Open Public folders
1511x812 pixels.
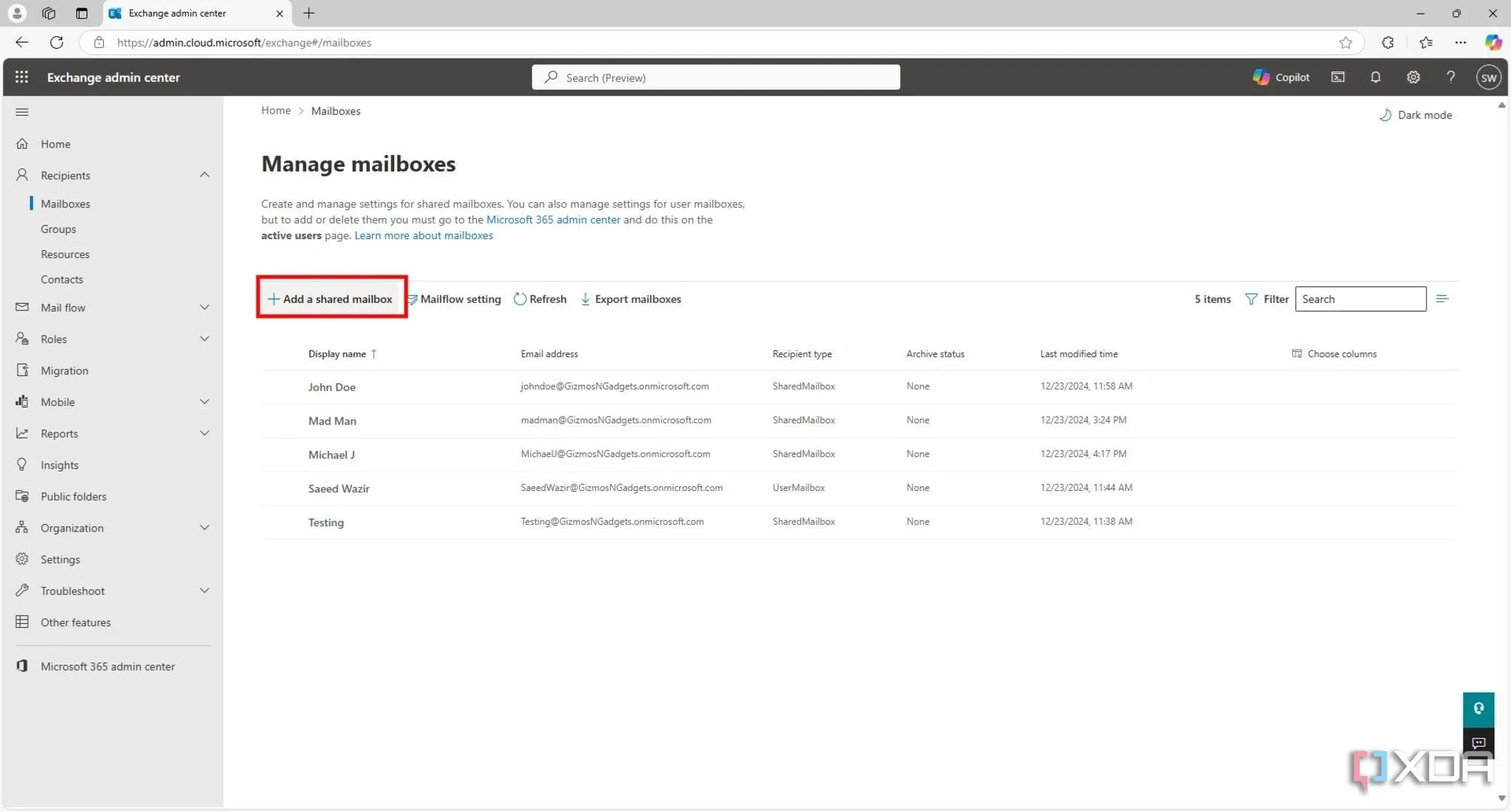(x=73, y=497)
